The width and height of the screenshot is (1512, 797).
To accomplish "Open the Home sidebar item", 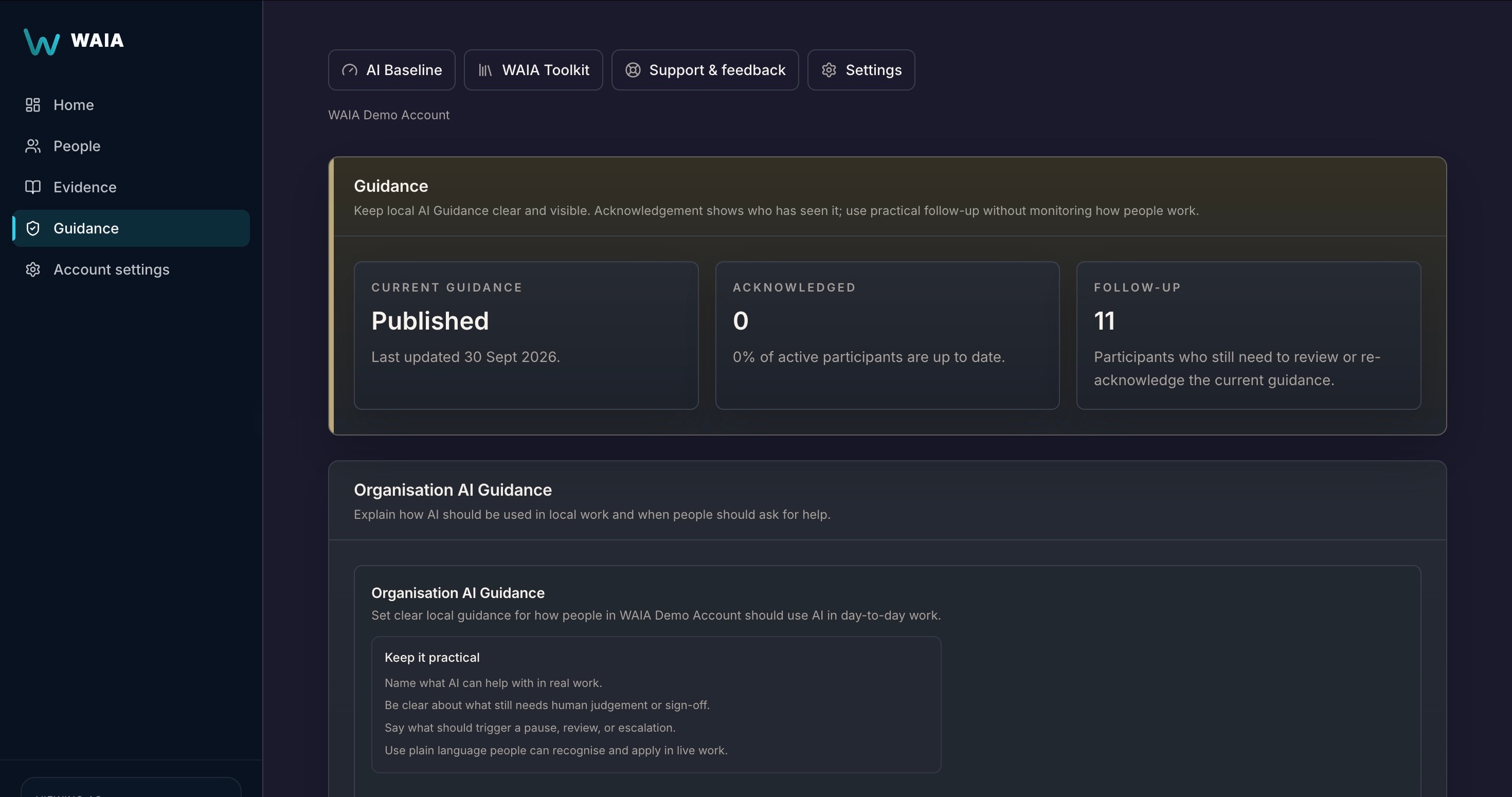I will click(131, 105).
